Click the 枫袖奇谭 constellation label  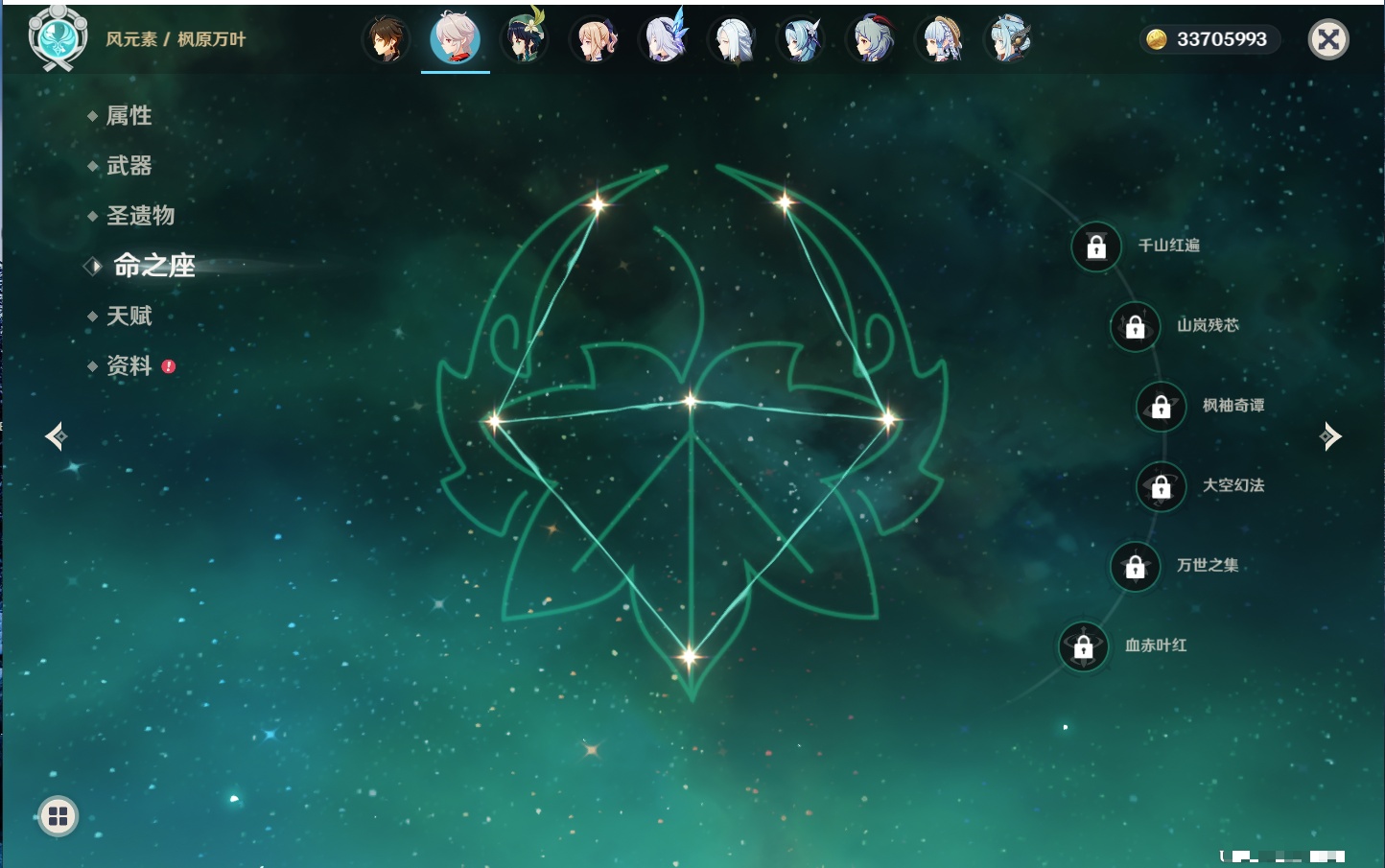pos(1233,406)
